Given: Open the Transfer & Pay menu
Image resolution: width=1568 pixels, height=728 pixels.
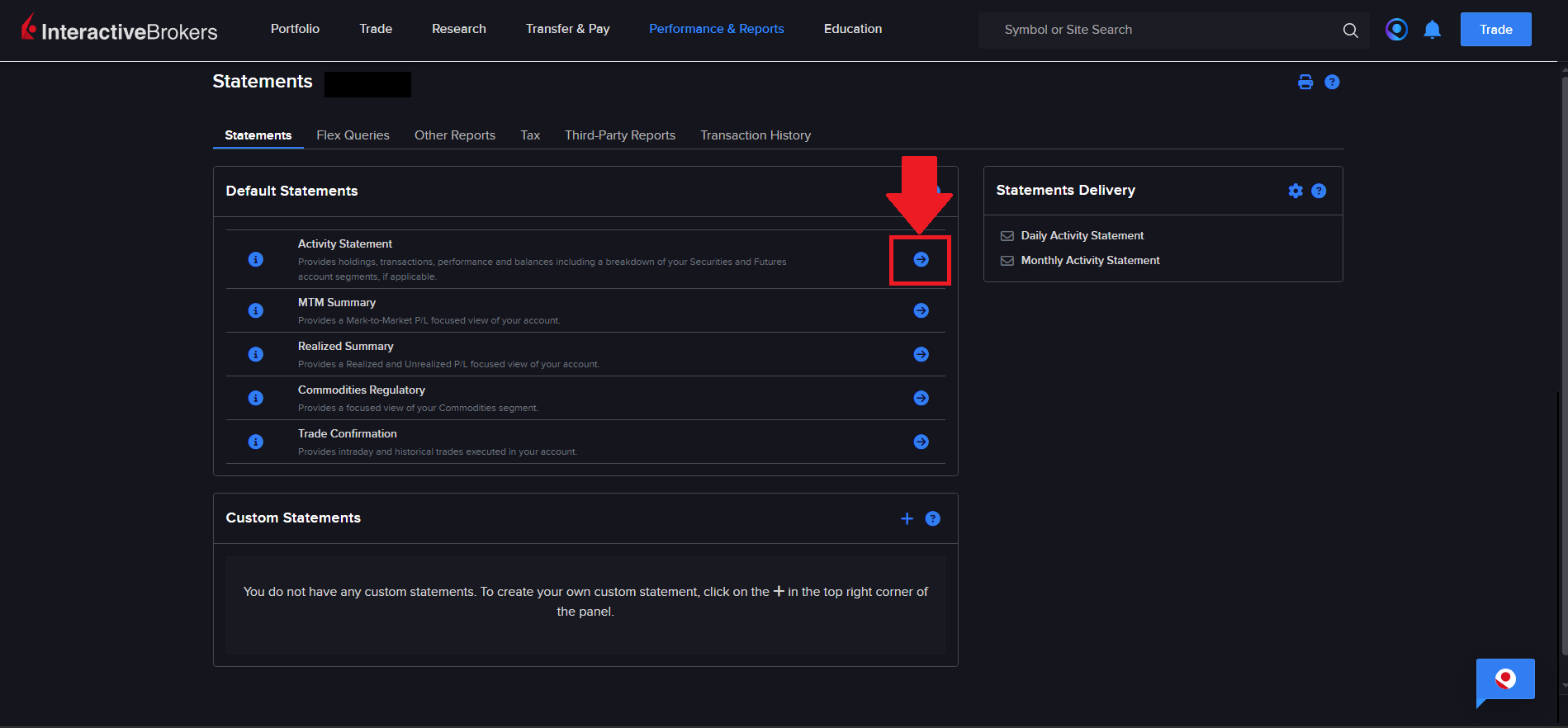Looking at the screenshot, I should click(568, 29).
